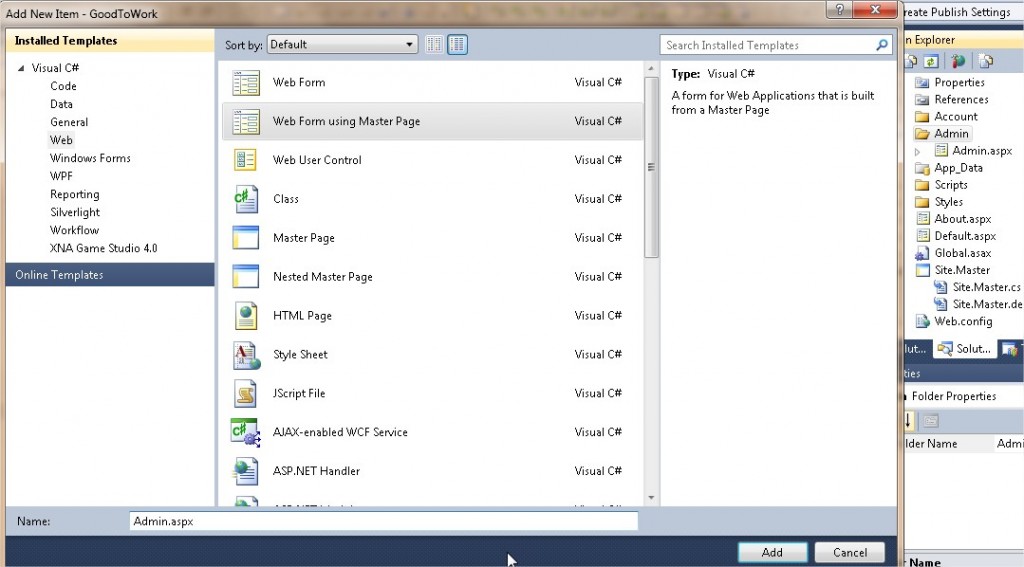Click the Web Form using Master Page icon
The width and height of the screenshot is (1024, 567).
pyautogui.click(x=246, y=122)
